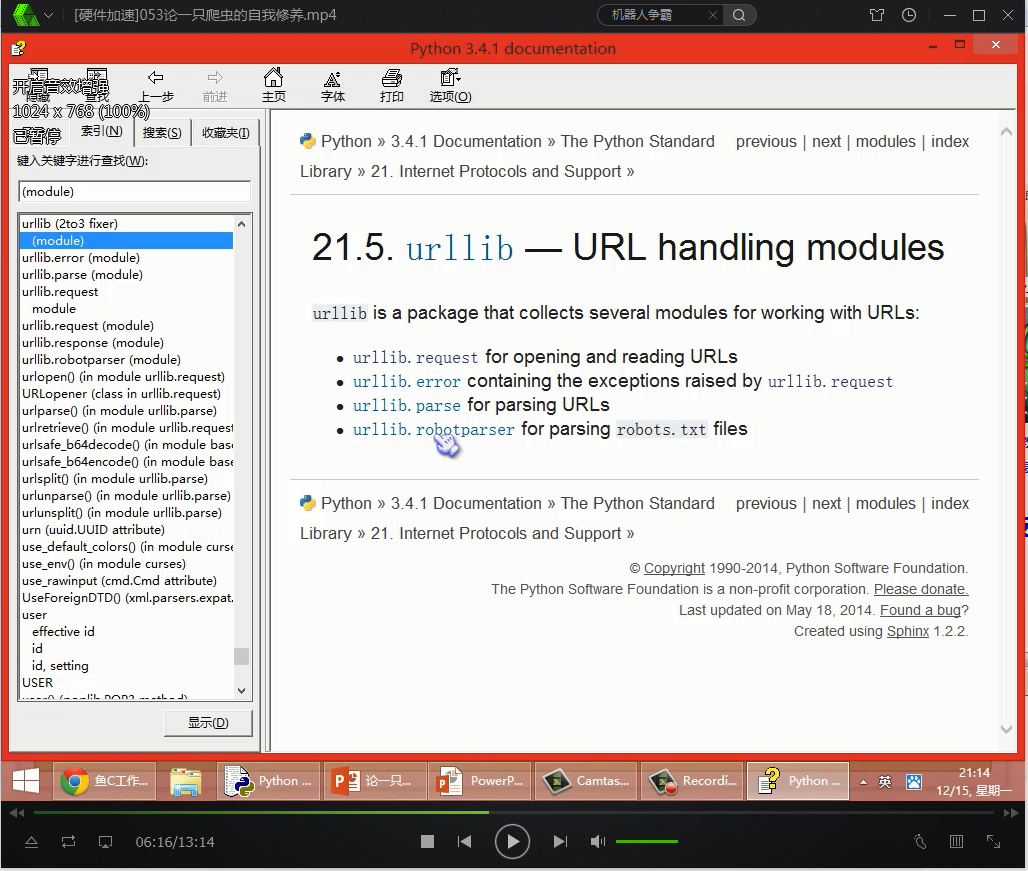The image size is (1028, 871).
Task: Stop video with the square stop button
Action: coord(427,842)
